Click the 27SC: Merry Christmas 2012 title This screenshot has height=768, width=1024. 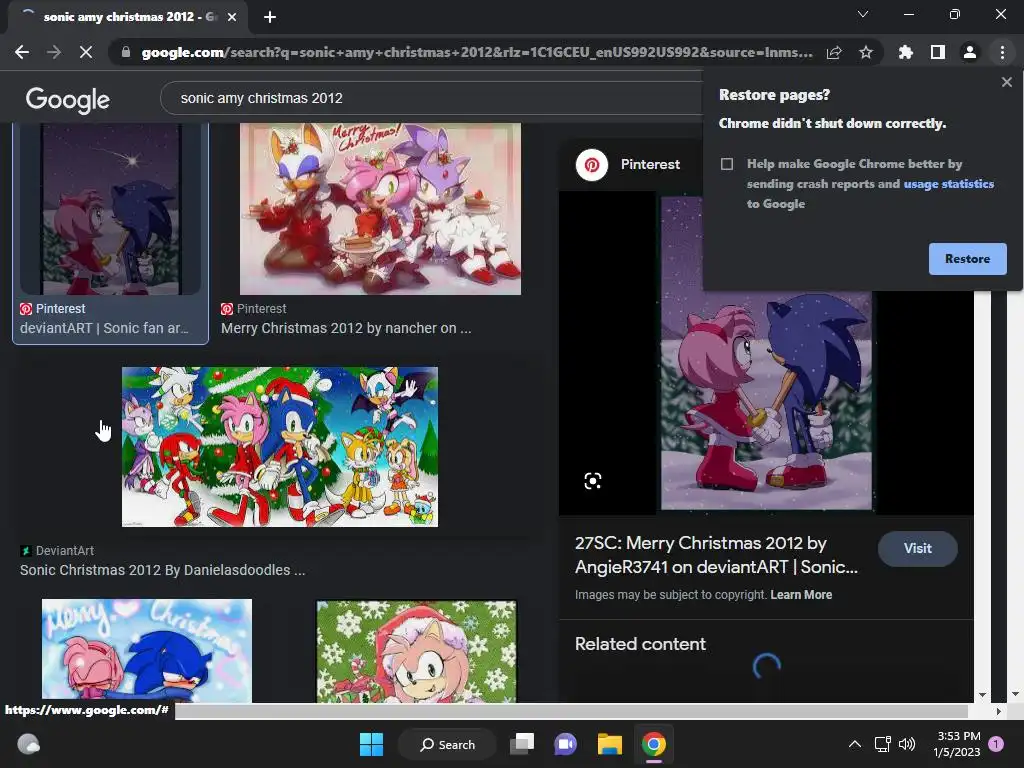(x=716, y=555)
